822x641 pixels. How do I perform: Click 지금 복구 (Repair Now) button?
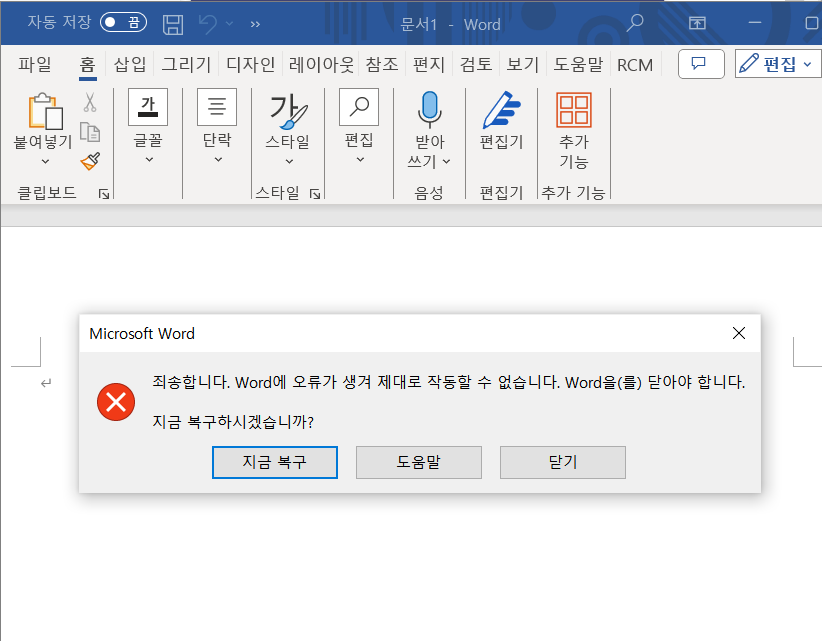point(275,462)
